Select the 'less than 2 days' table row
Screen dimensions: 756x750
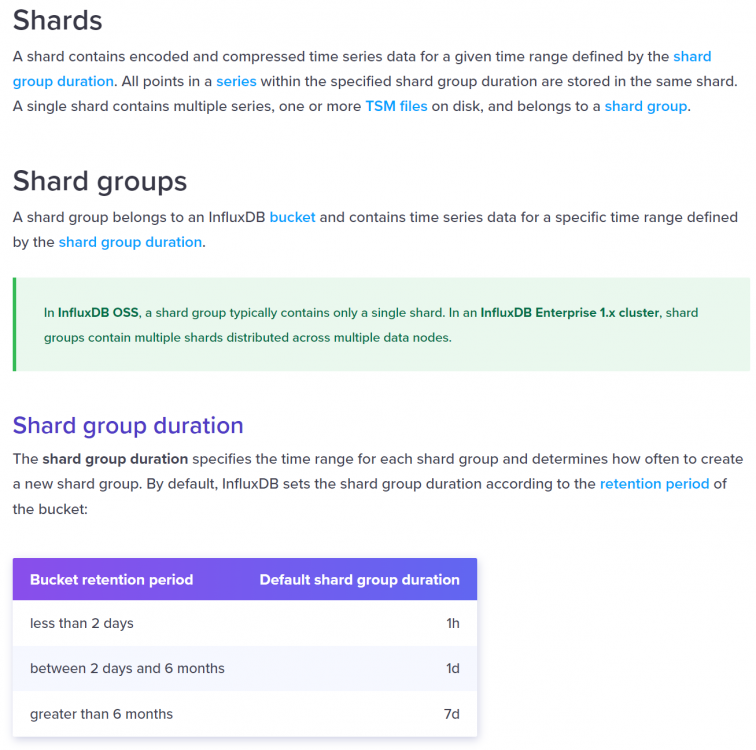point(245,623)
